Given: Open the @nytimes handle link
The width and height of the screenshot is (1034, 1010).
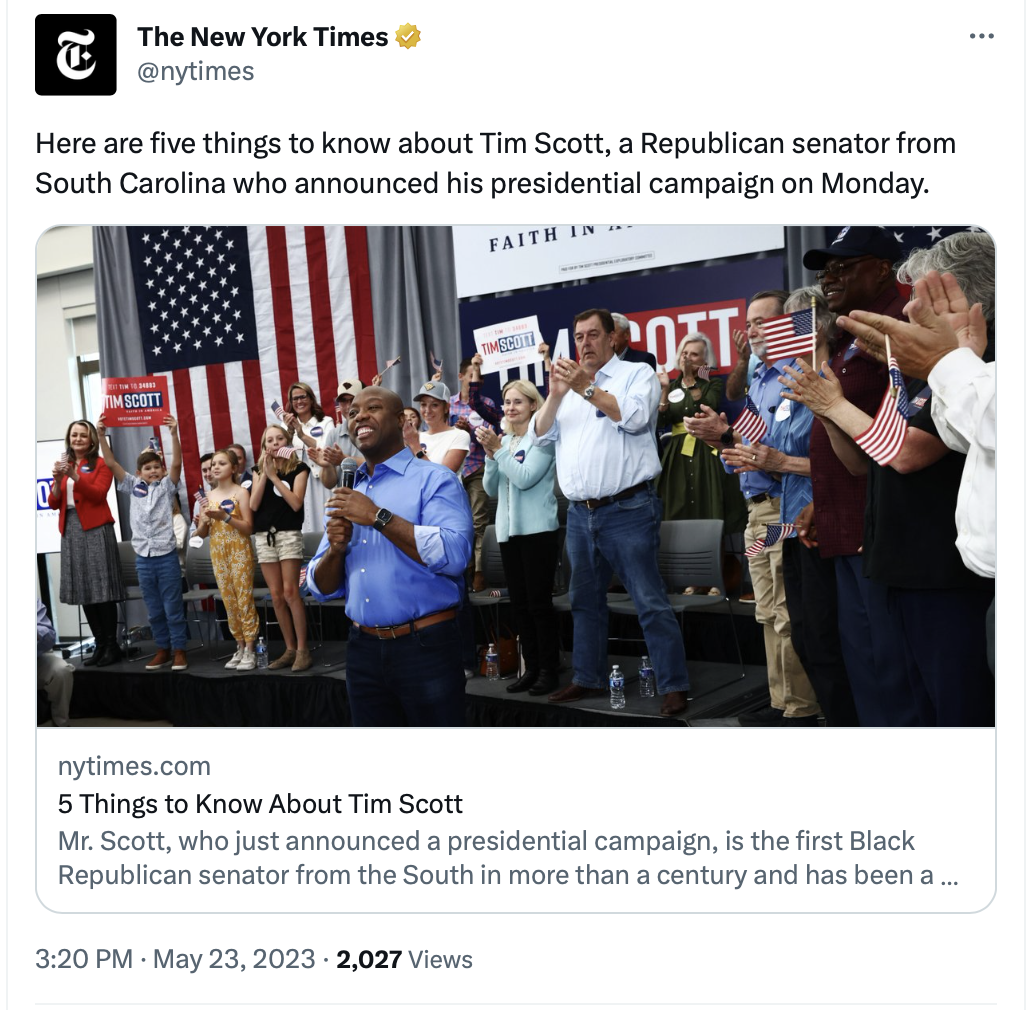Looking at the screenshot, I should [x=195, y=71].
